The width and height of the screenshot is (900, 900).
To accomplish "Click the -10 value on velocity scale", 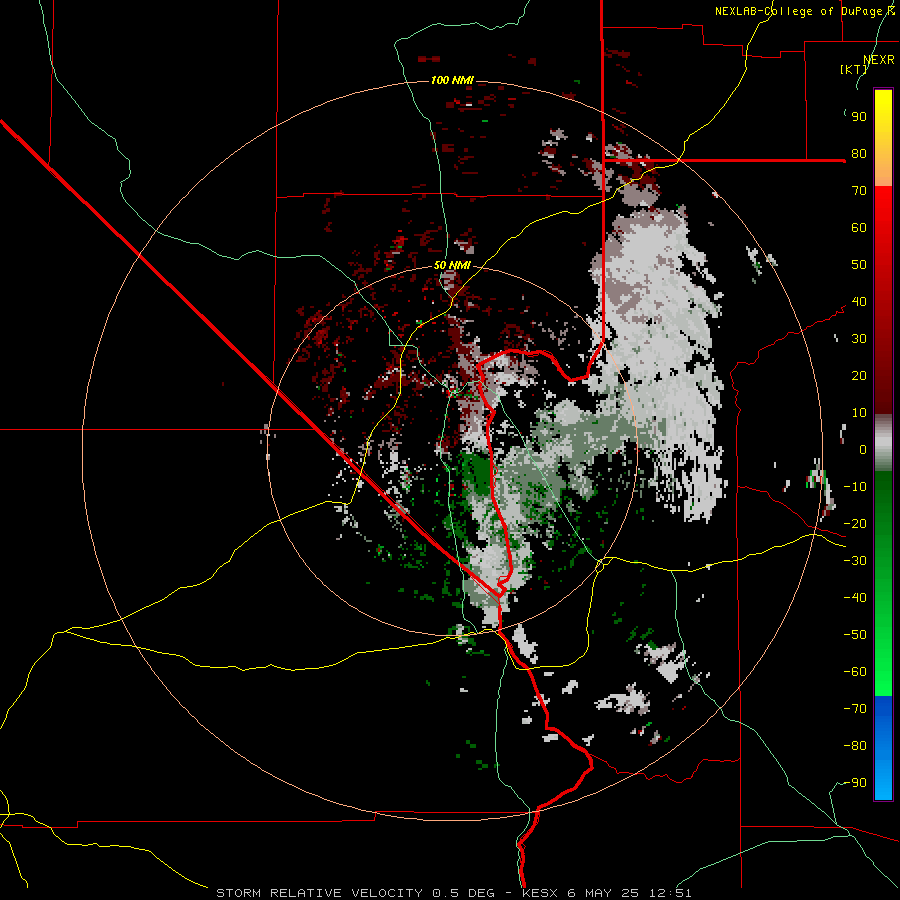I will (855, 487).
